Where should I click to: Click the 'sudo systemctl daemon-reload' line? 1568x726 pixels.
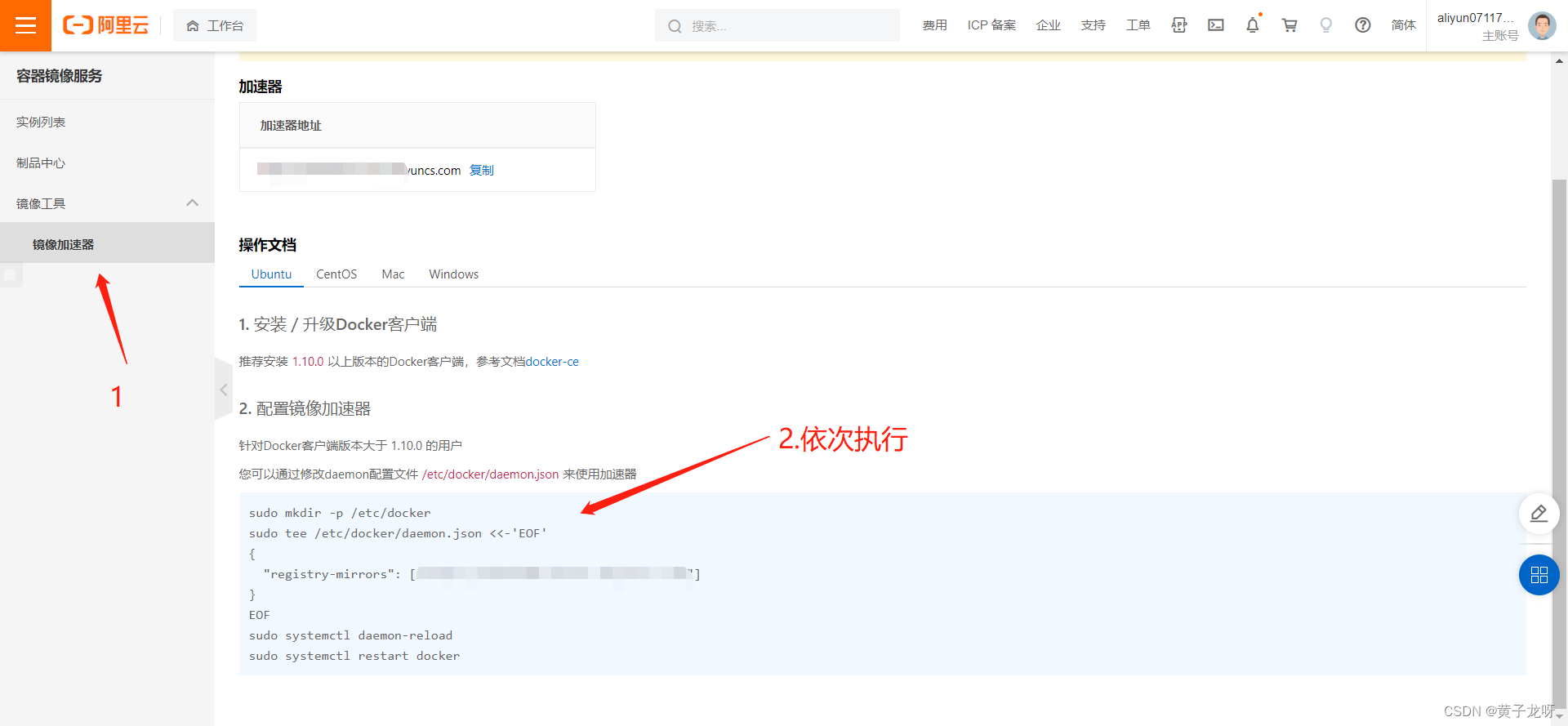[350, 635]
